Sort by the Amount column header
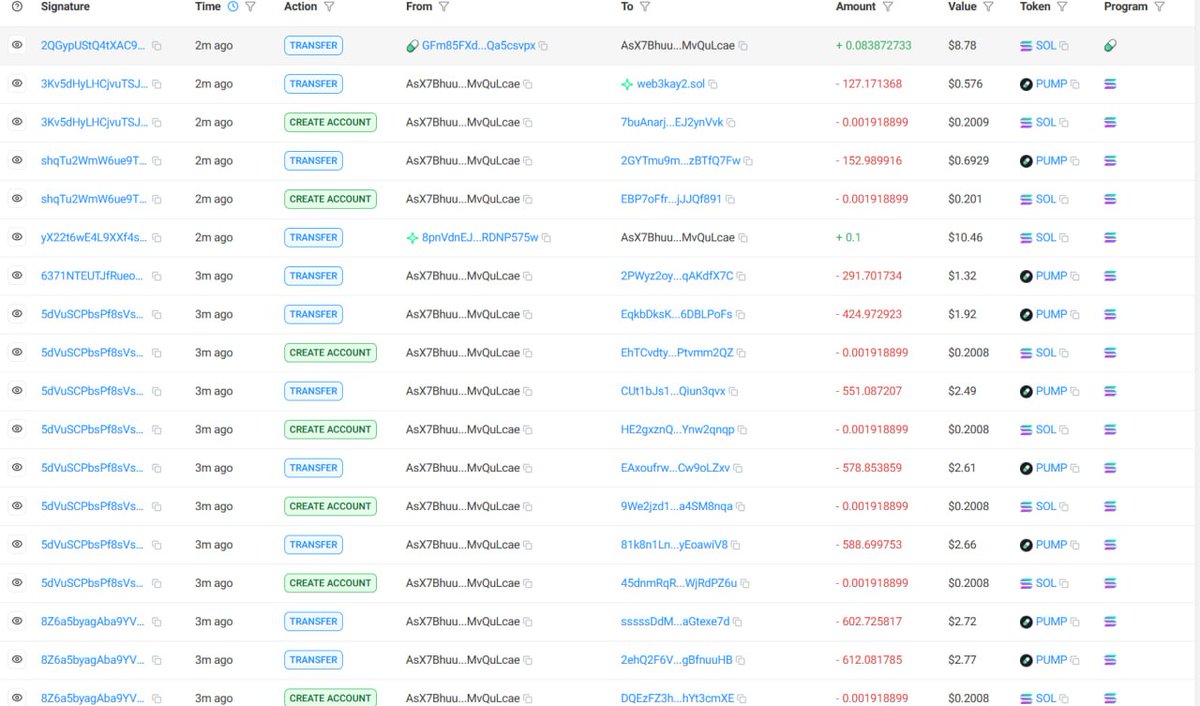This screenshot has height=706, width=1200. point(856,7)
